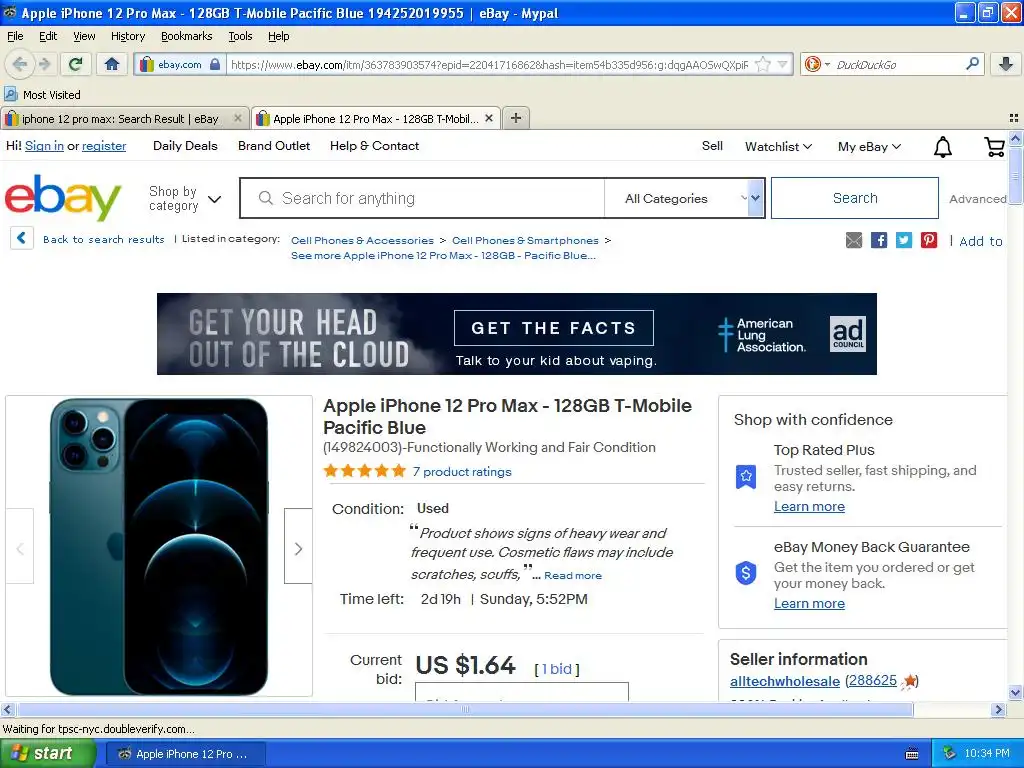Open 7 product ratings link
The height and width of the screenshot is (768, 1024).
pos(461,472)
